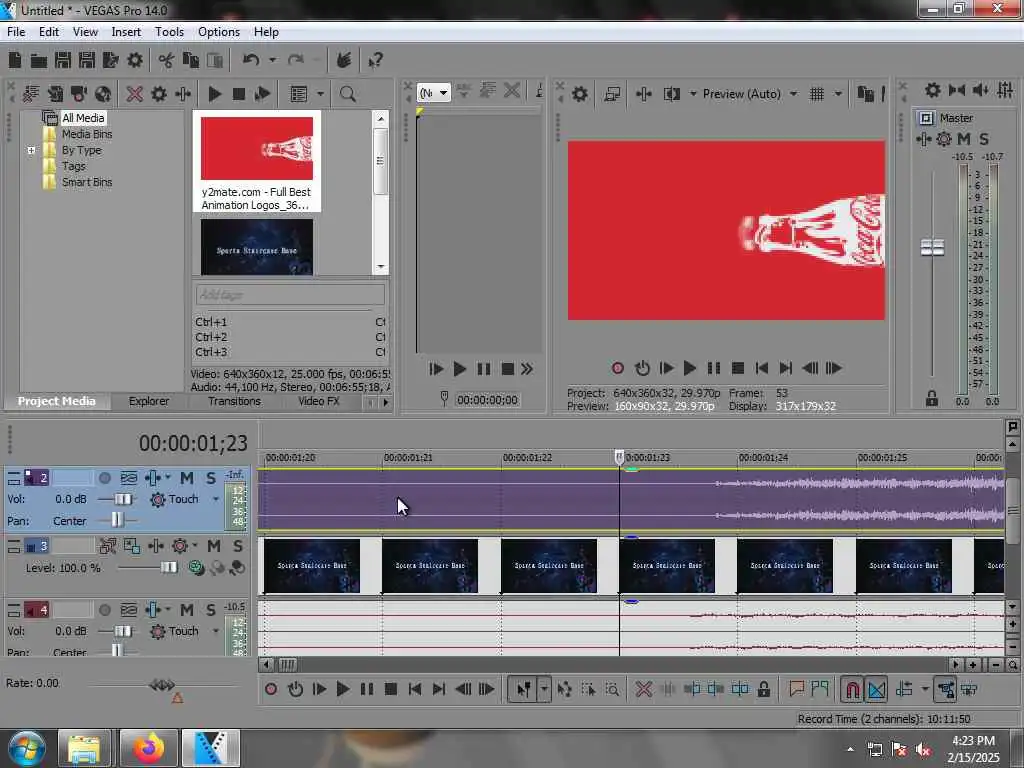Click Track Motion icon on track 3
1024x768 pixels.
[x=107, y=546]
